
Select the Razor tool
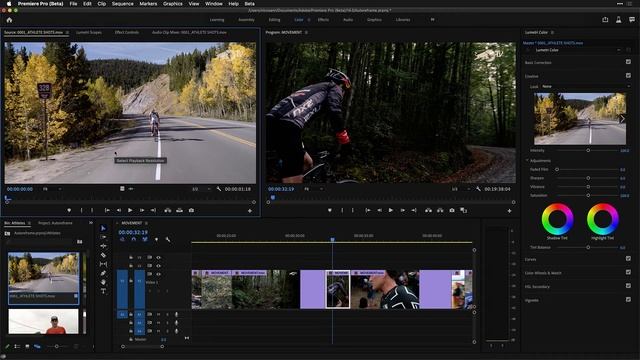coord(103,255)
